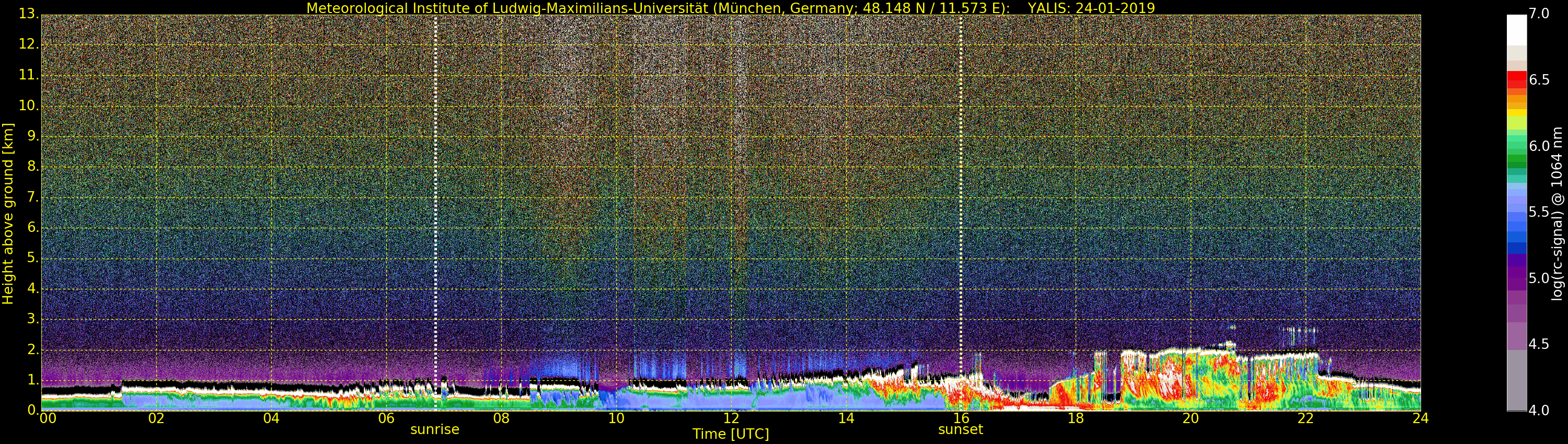Click the colorbar tick label 5.0
The image size is (1568, 444).
click(1539, 278)
